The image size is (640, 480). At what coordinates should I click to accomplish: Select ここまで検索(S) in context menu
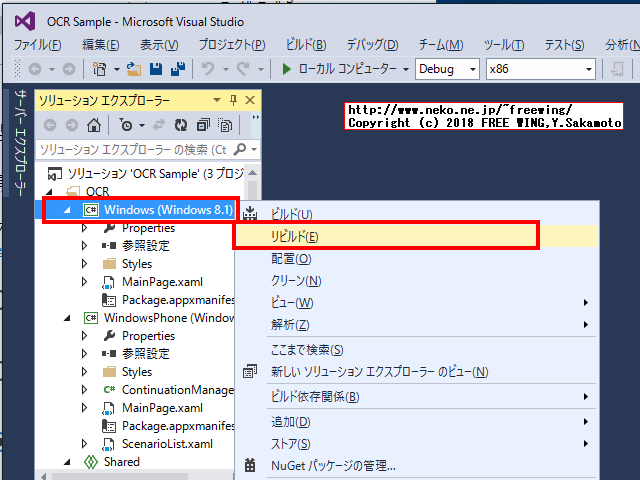tap(416, 350)
